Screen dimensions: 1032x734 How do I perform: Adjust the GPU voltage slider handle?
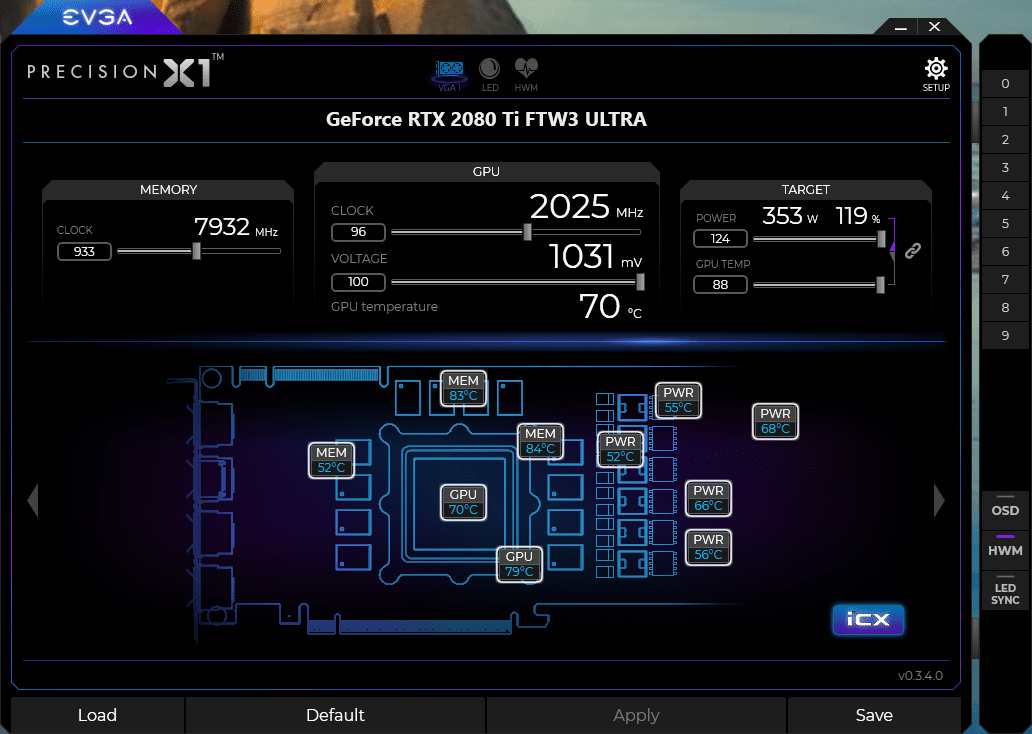click(640, 282)
